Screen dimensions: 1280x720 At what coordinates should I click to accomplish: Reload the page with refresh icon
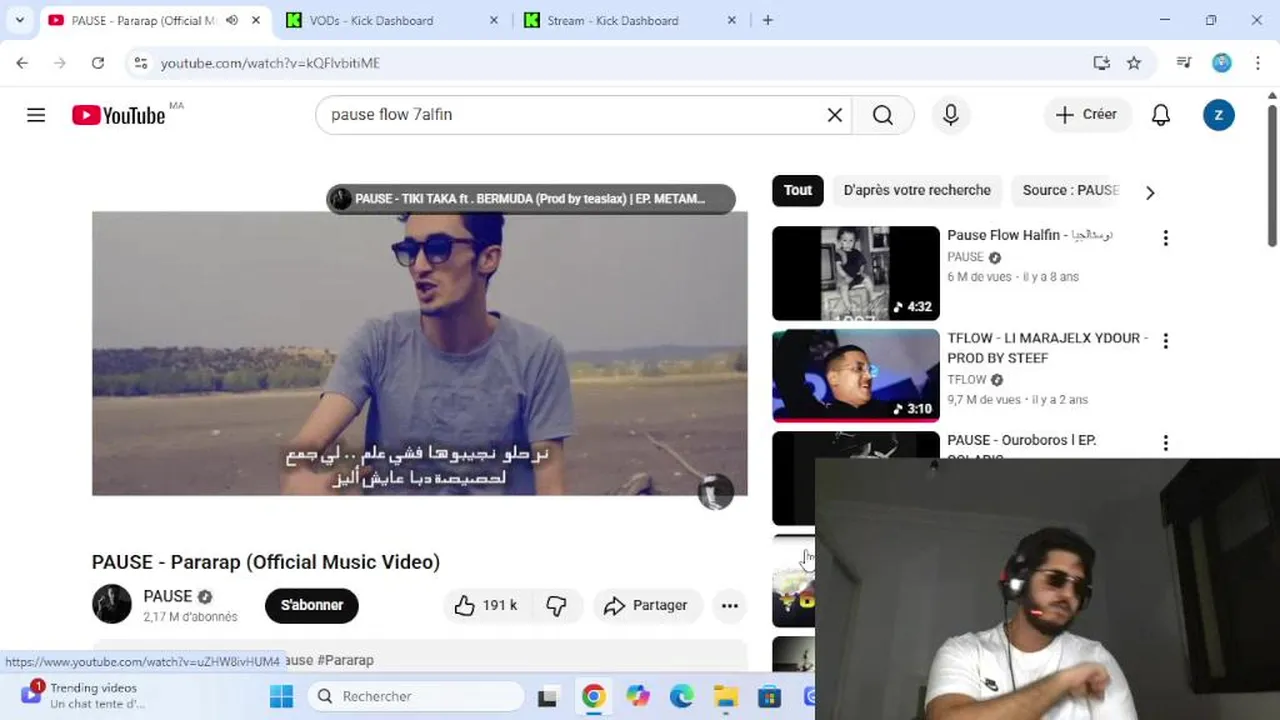coord(97,63)
